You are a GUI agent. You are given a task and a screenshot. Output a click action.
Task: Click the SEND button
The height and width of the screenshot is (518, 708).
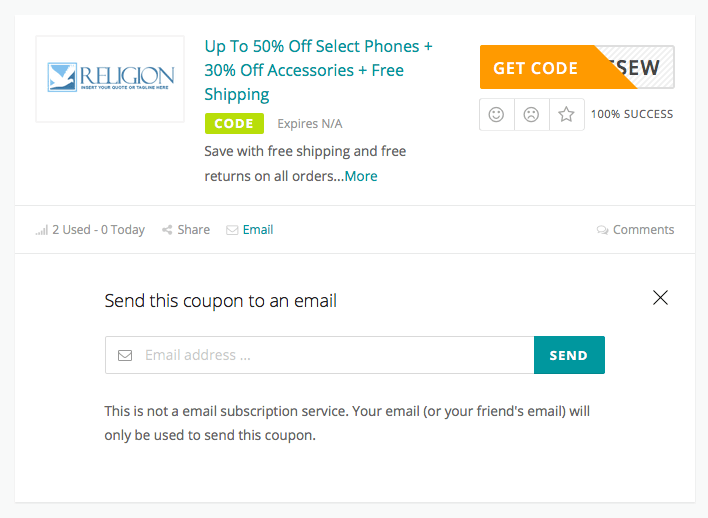pyautogui.click(x=569, y=355)
